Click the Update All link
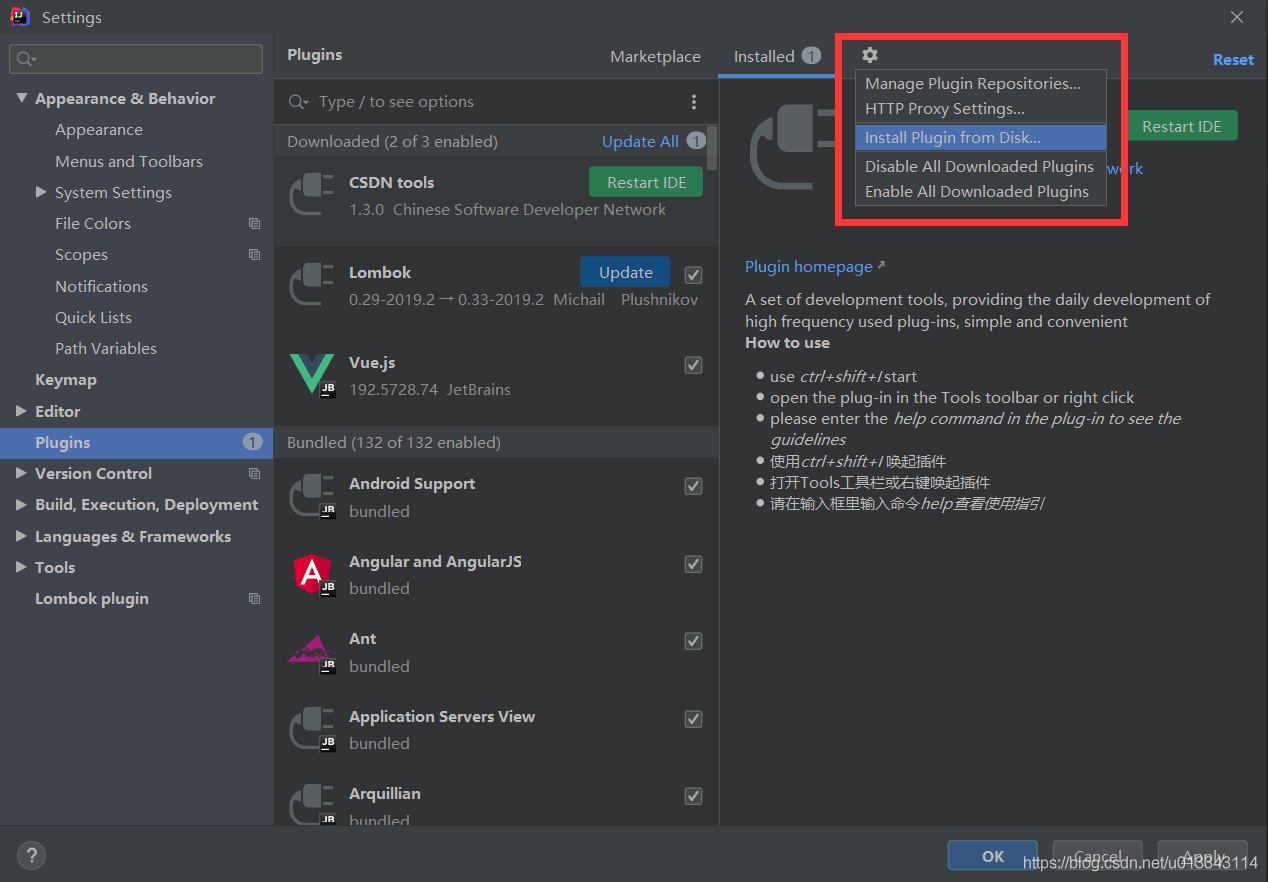The width and height of the screenshot is (1268, 882). [640, 142]
